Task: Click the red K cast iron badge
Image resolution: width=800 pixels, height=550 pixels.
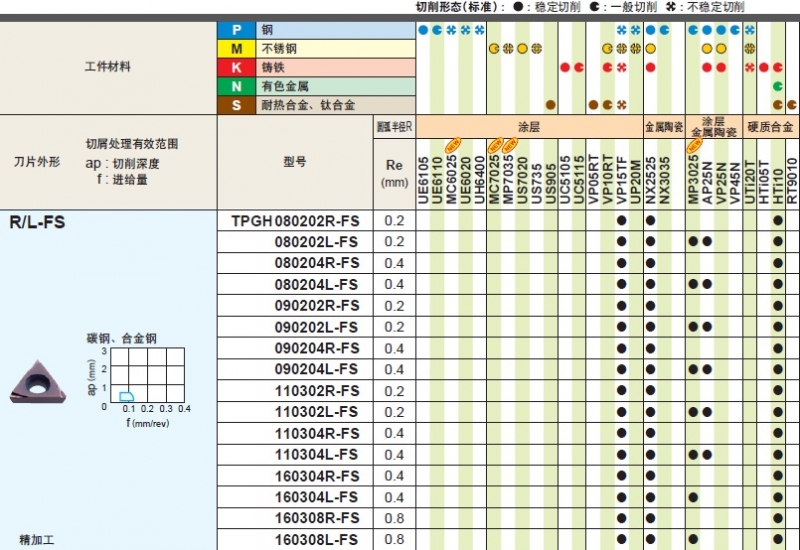Action: click(237, 67)
